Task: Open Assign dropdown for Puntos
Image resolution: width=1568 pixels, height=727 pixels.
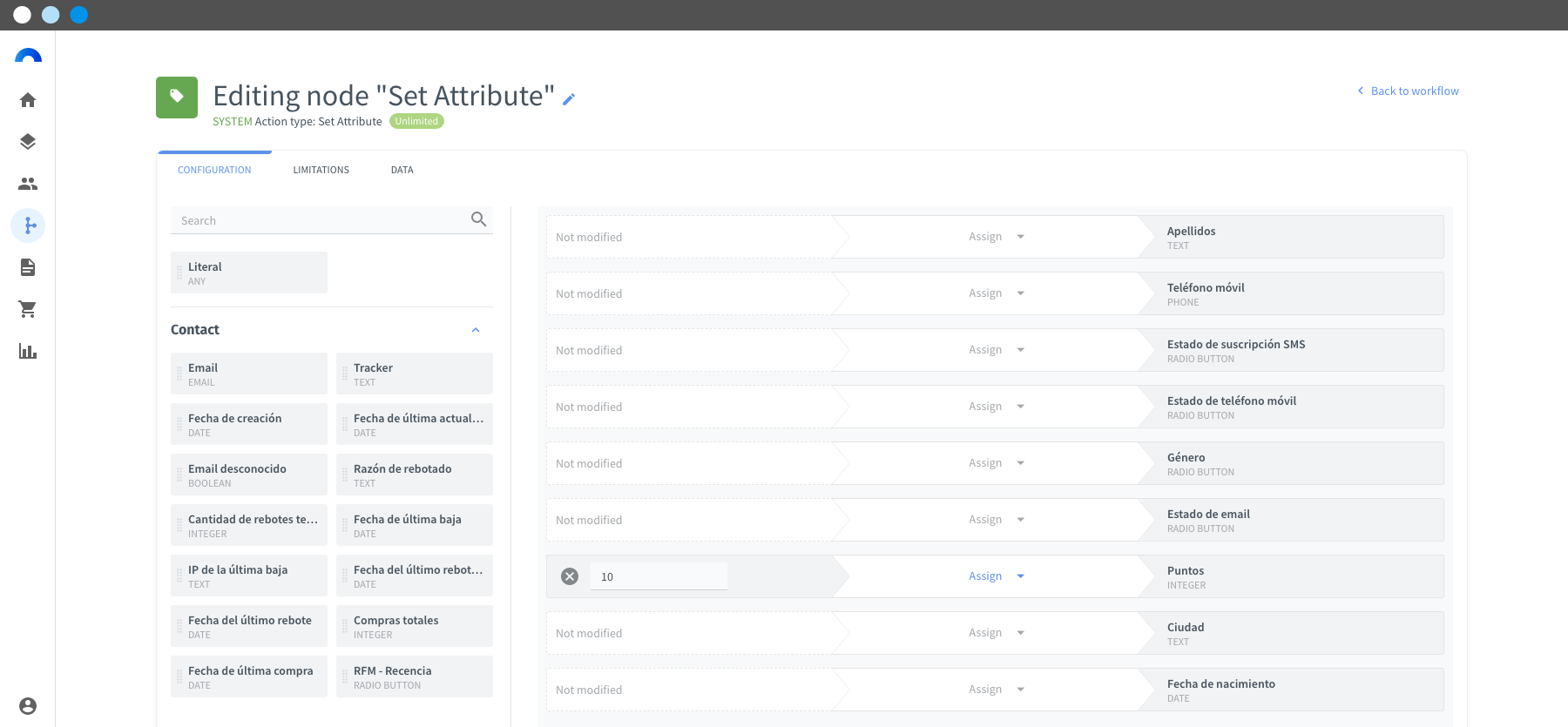Action: (997, 576)
